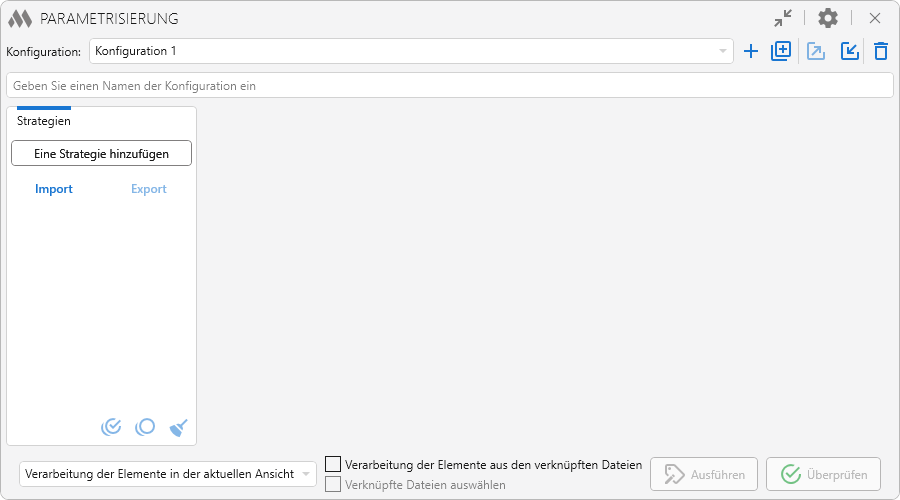Image resolution: width=900 pixels, height=500 pixels.
Task: Click the Export link in Strategien panel
Action: [x=149, y=189]
